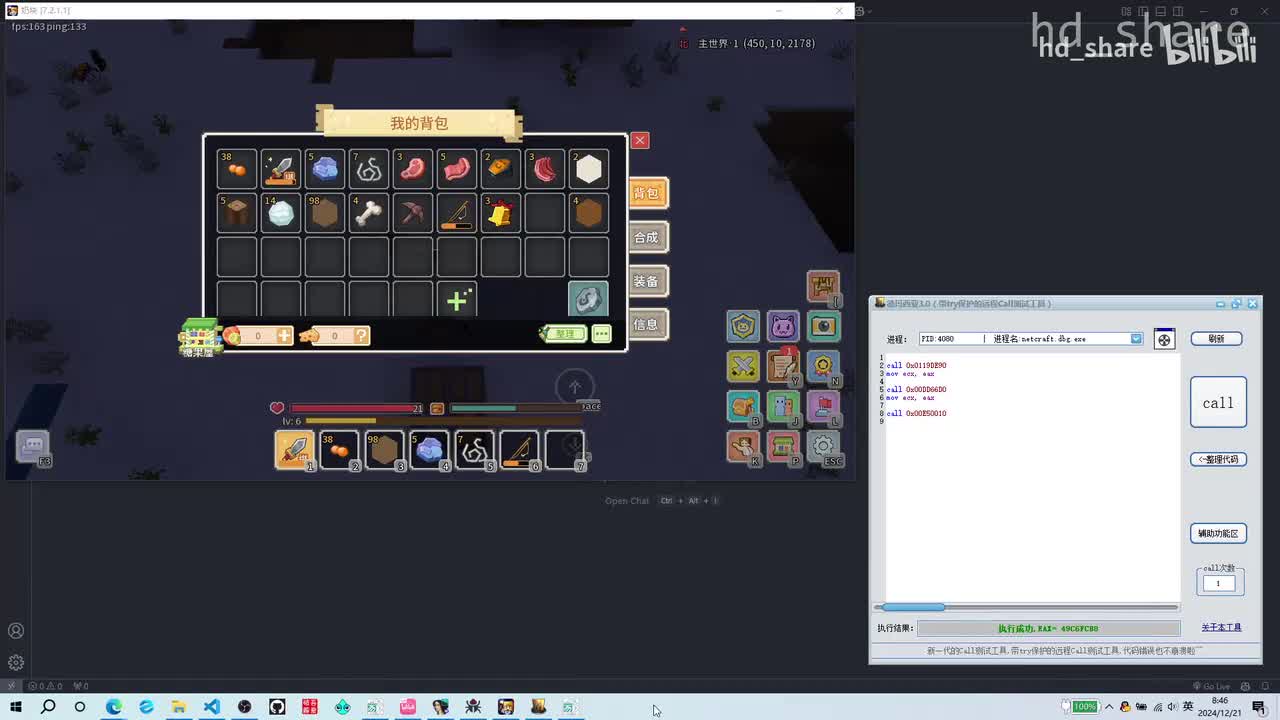Select the bone item in backpack
Screen dimensions: 1280x720
[x=369, y=213]
